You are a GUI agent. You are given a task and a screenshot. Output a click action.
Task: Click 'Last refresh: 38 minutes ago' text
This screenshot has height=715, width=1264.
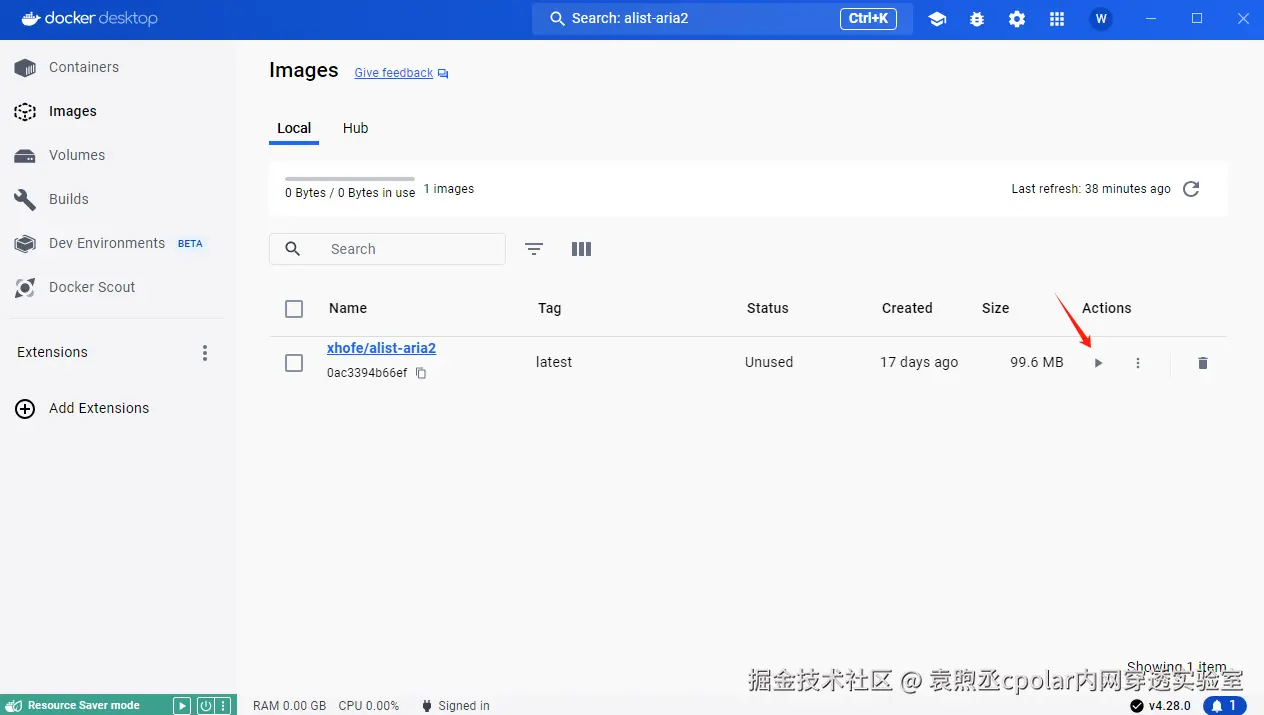[x=1091, y=189]
